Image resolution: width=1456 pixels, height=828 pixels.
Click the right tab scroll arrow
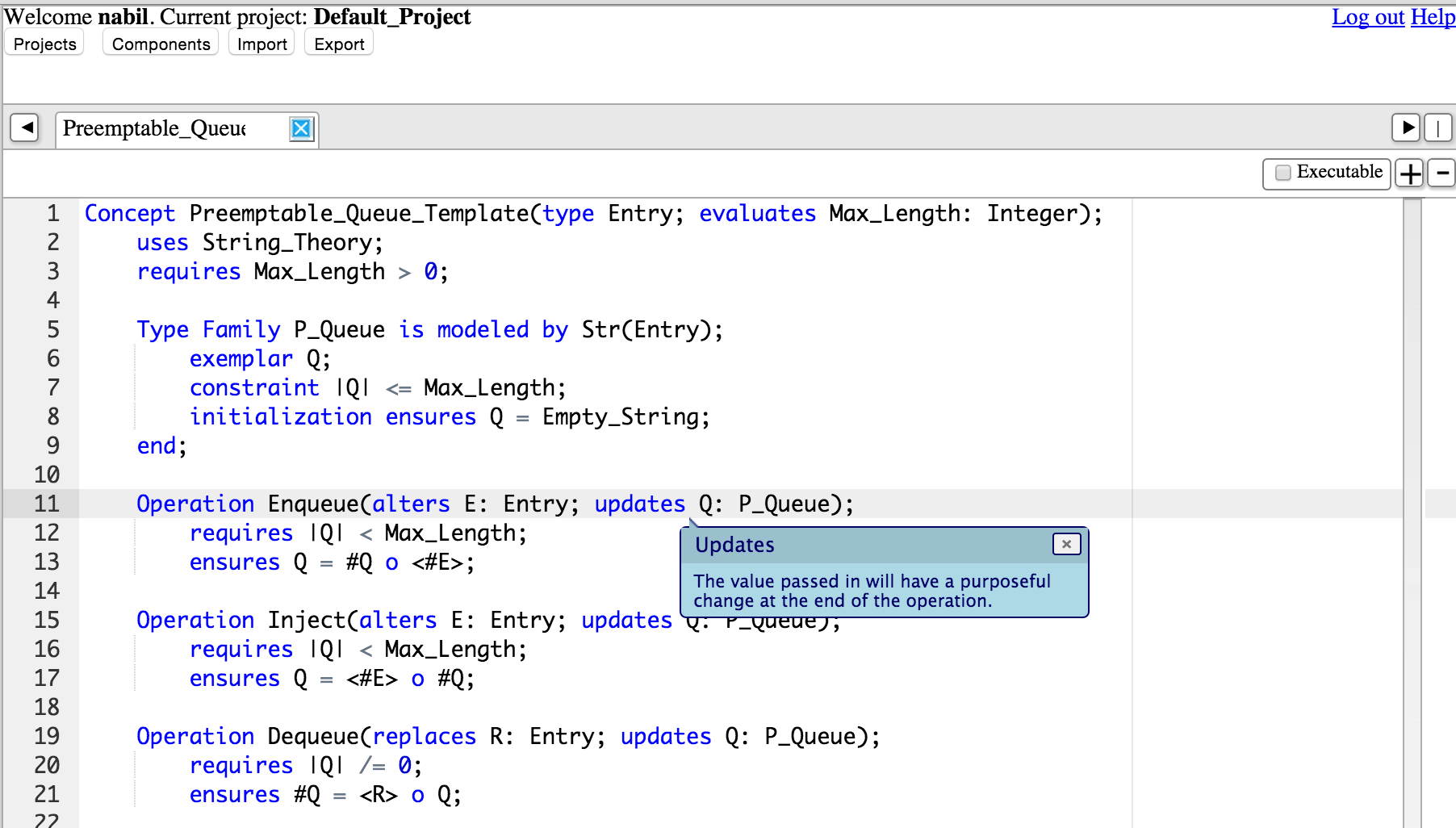pos(1407,128)
